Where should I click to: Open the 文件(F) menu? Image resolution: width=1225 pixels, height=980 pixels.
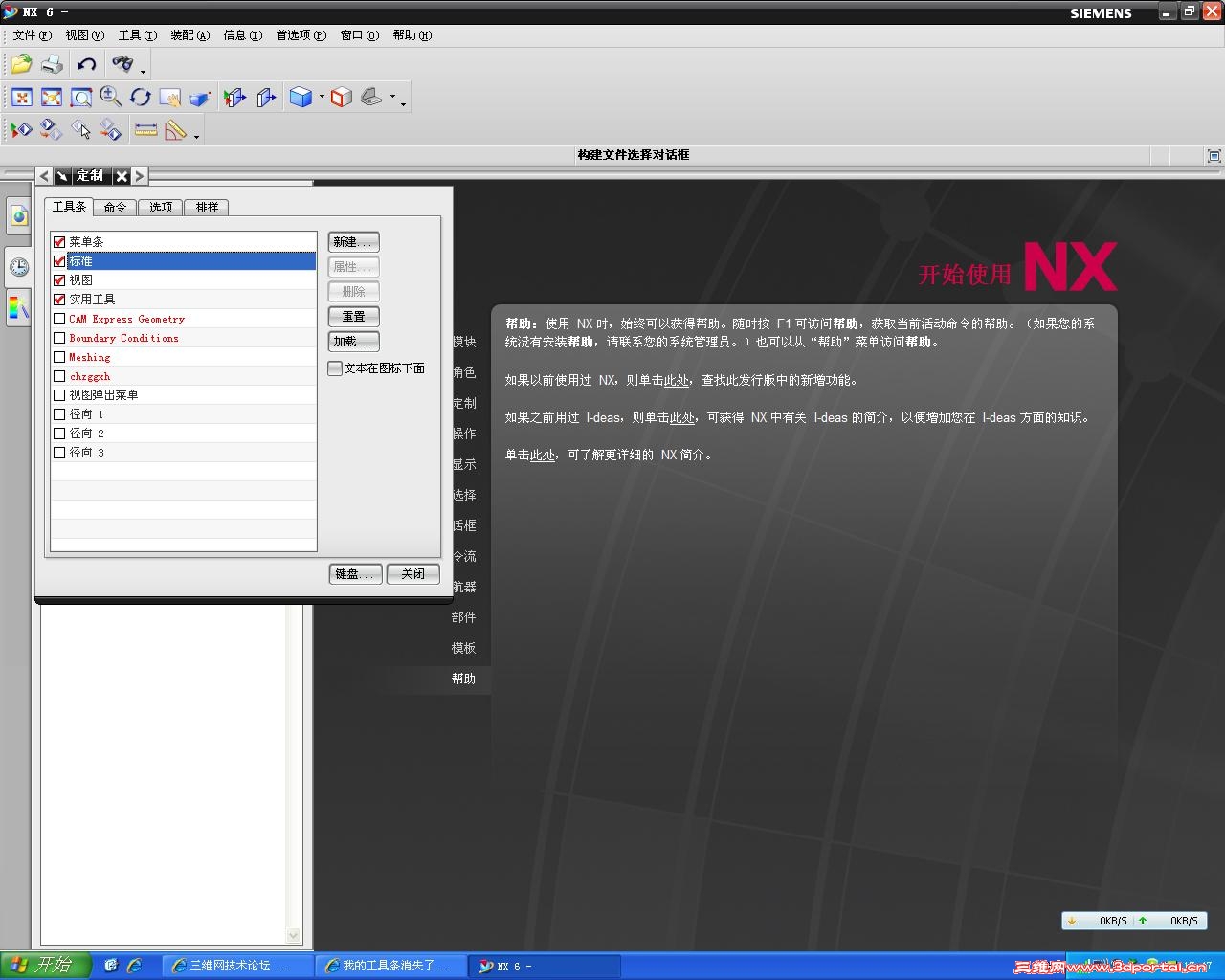(x=33, y=35)
